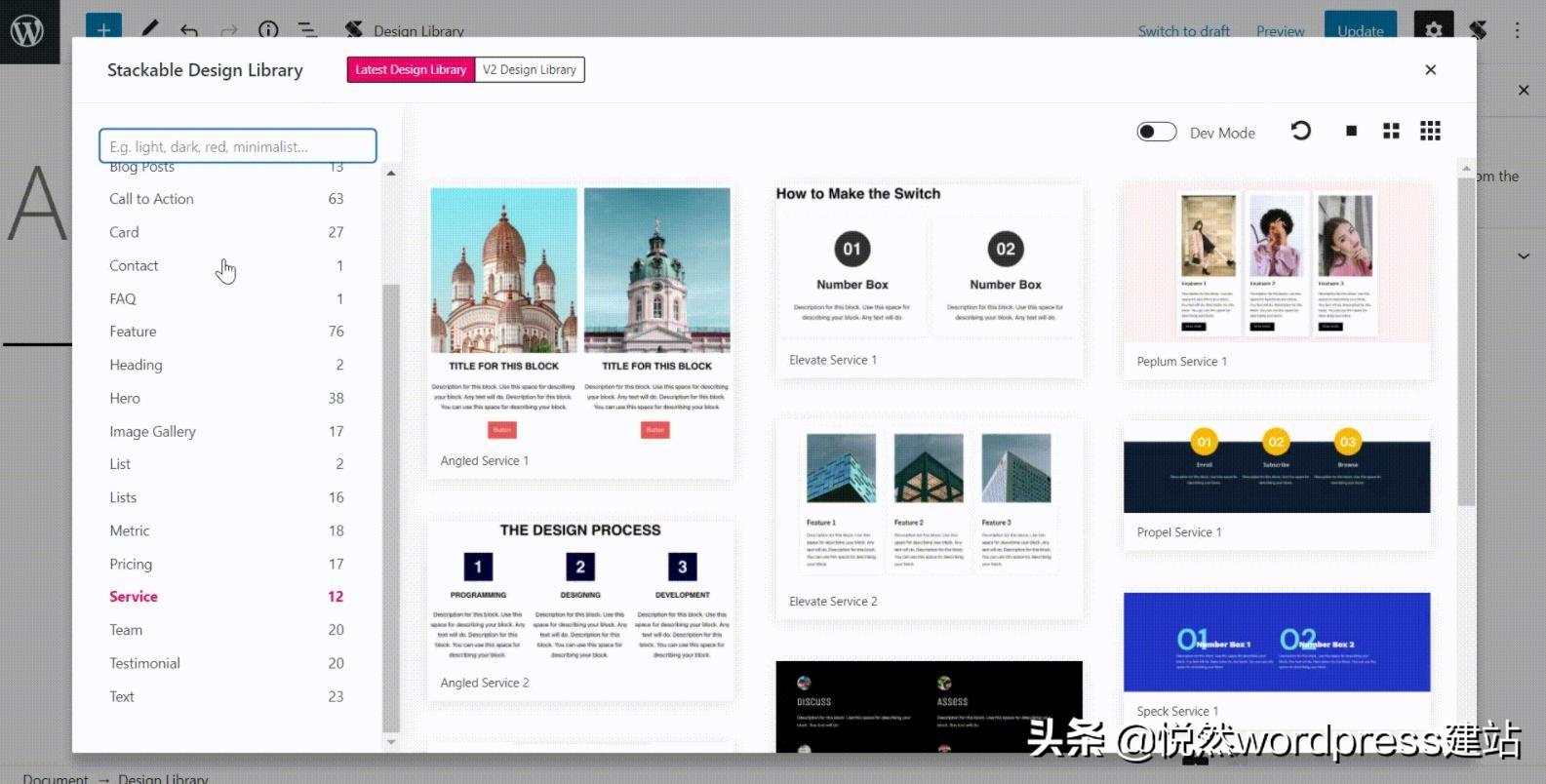Choose the Speck Service 1 design thumbnail
This screenshot has height=784, width=1546.
[1277, 658]
